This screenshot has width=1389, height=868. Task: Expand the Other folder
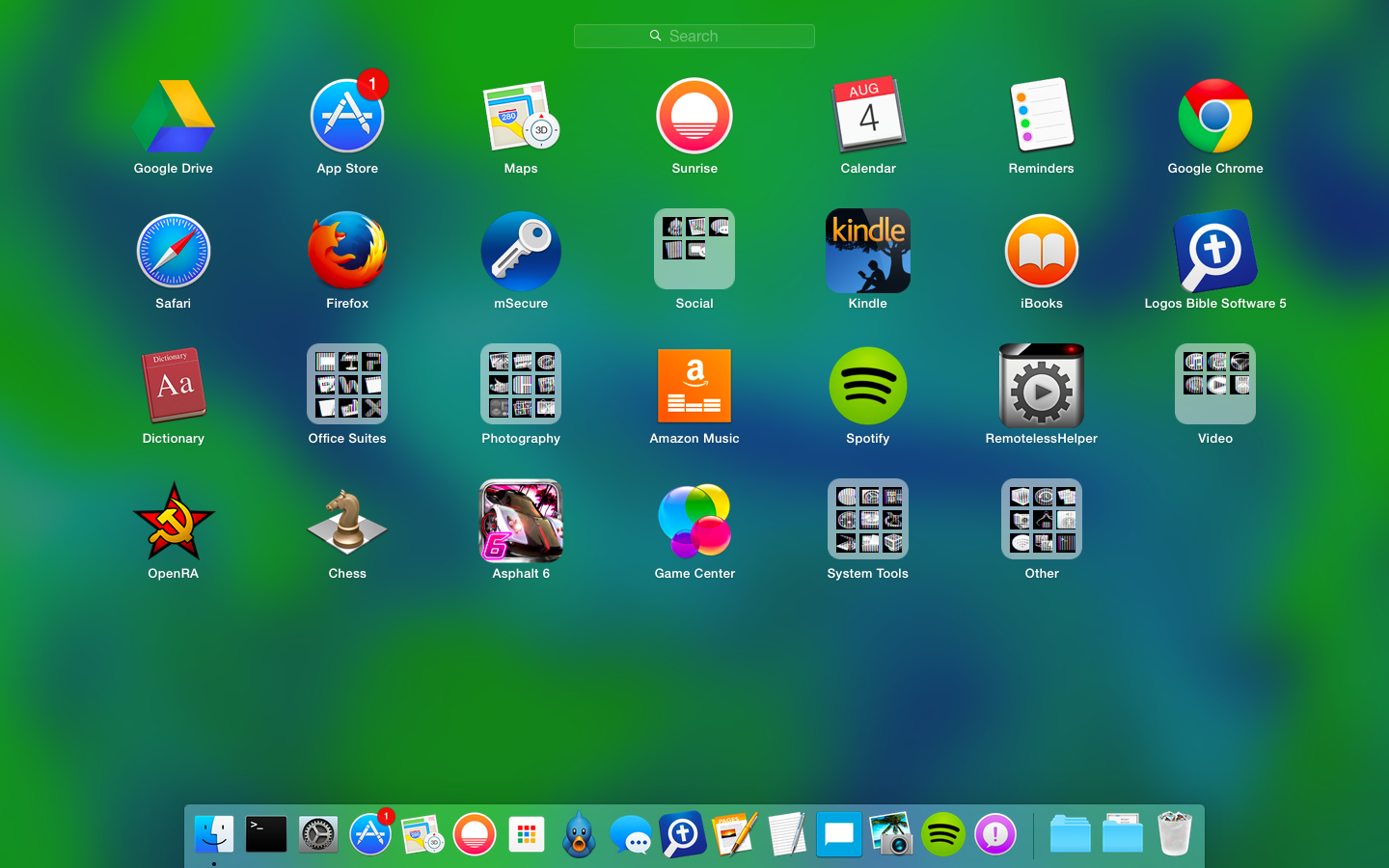click(x=1042, y=519)
